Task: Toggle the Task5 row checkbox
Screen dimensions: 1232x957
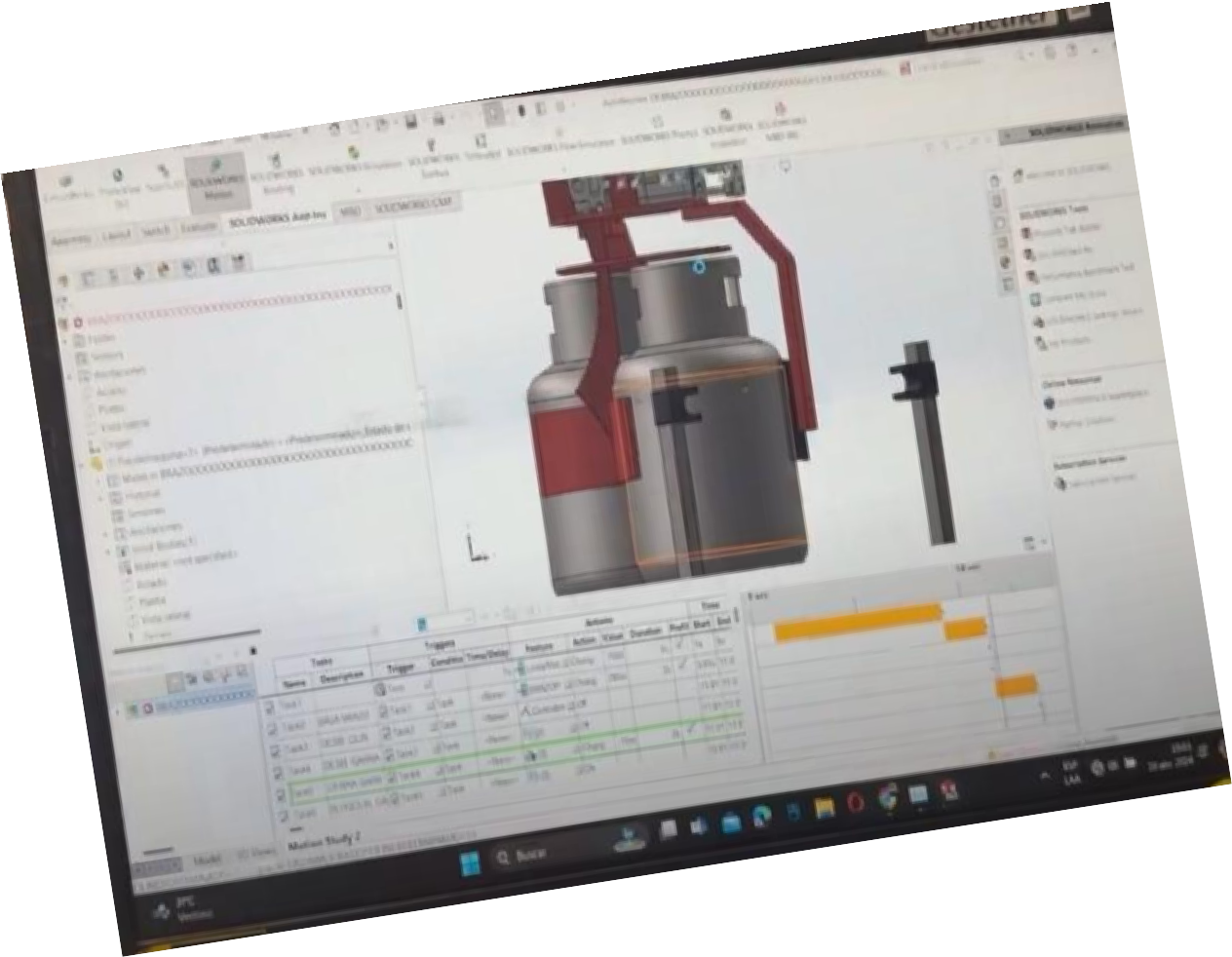Action: (283, 795)
